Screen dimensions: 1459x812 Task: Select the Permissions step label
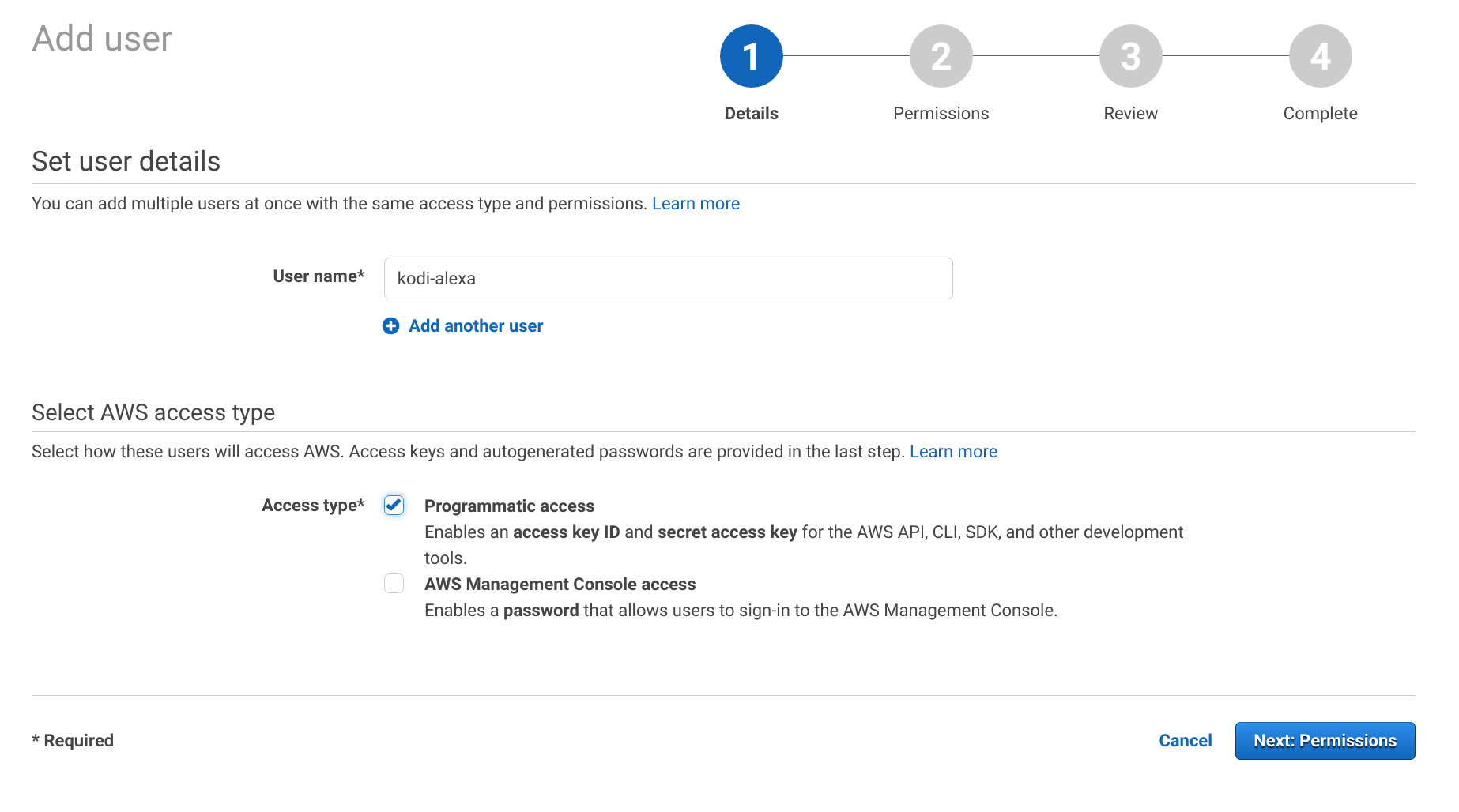point(941,114)
